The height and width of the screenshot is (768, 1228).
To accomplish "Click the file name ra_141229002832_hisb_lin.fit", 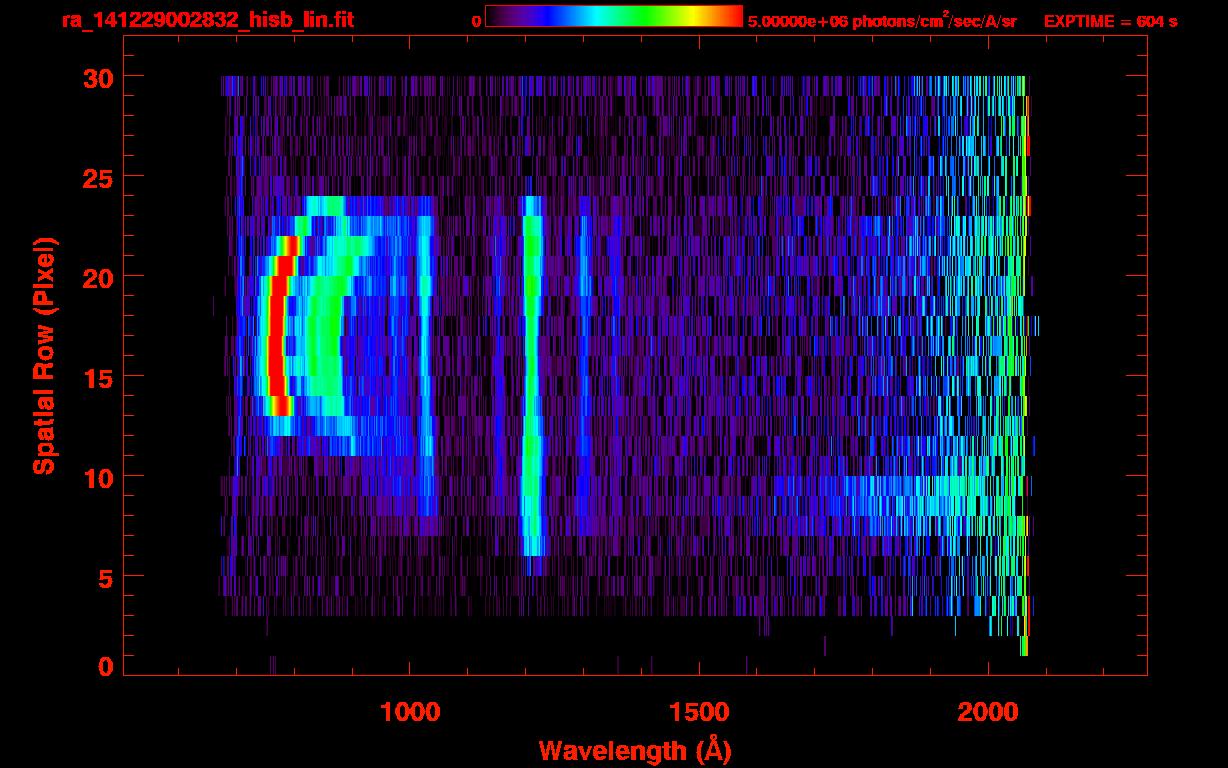I will (x=207, y=20).
